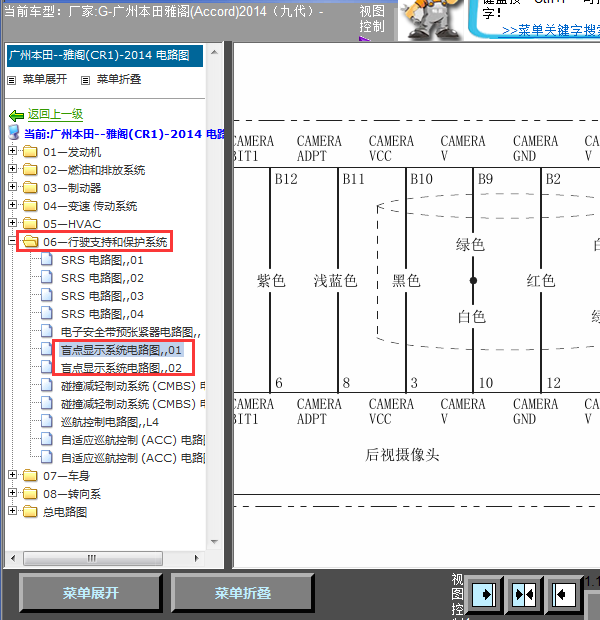Expand the 02—燃油和排放系统 tree node

[x=12, y=168]
